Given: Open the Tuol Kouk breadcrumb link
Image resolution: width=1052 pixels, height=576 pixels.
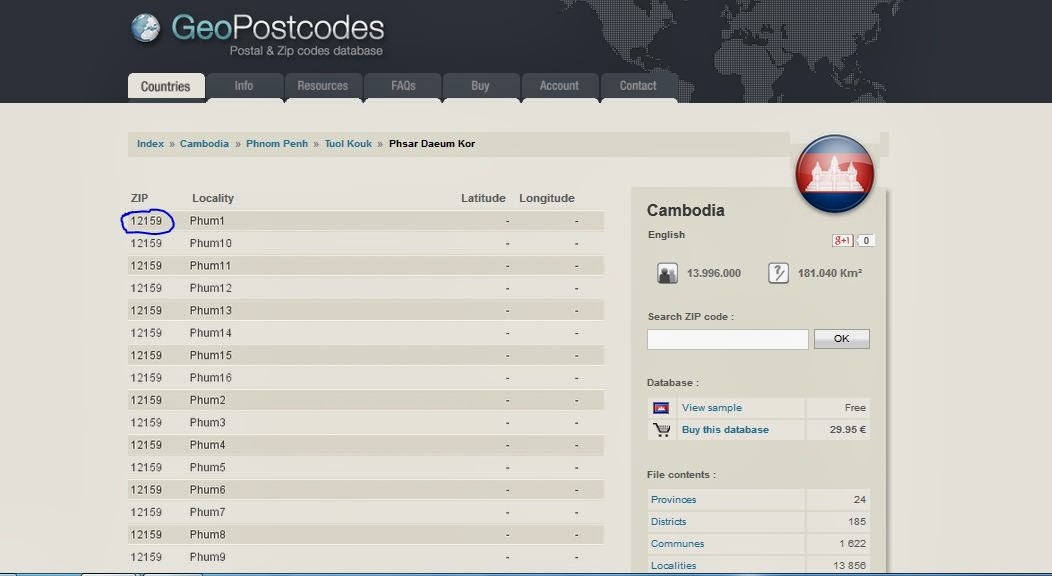Looking at the screenshot, I should click(348, 143).
